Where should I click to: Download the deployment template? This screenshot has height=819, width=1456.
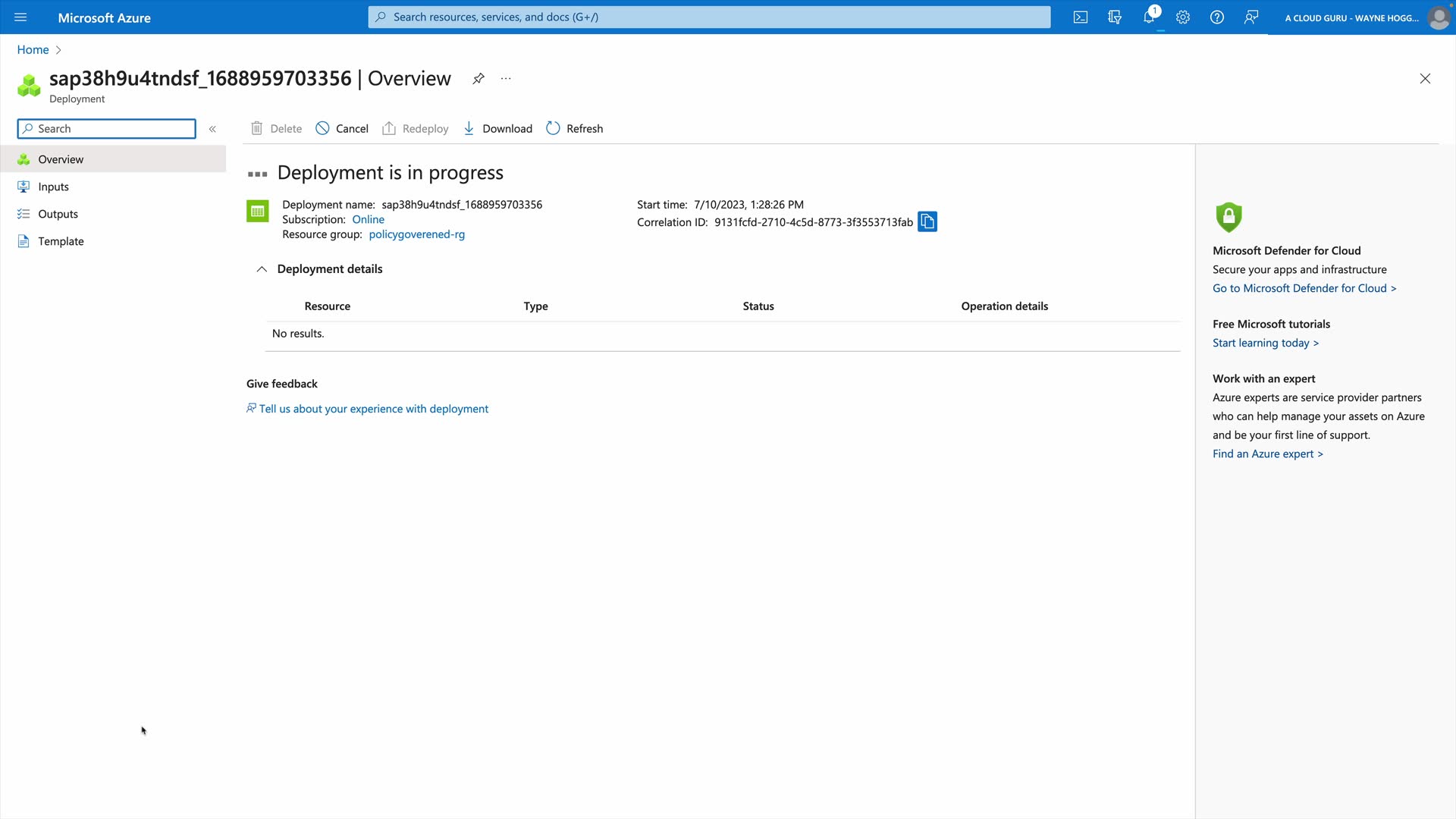click(497, 129)
